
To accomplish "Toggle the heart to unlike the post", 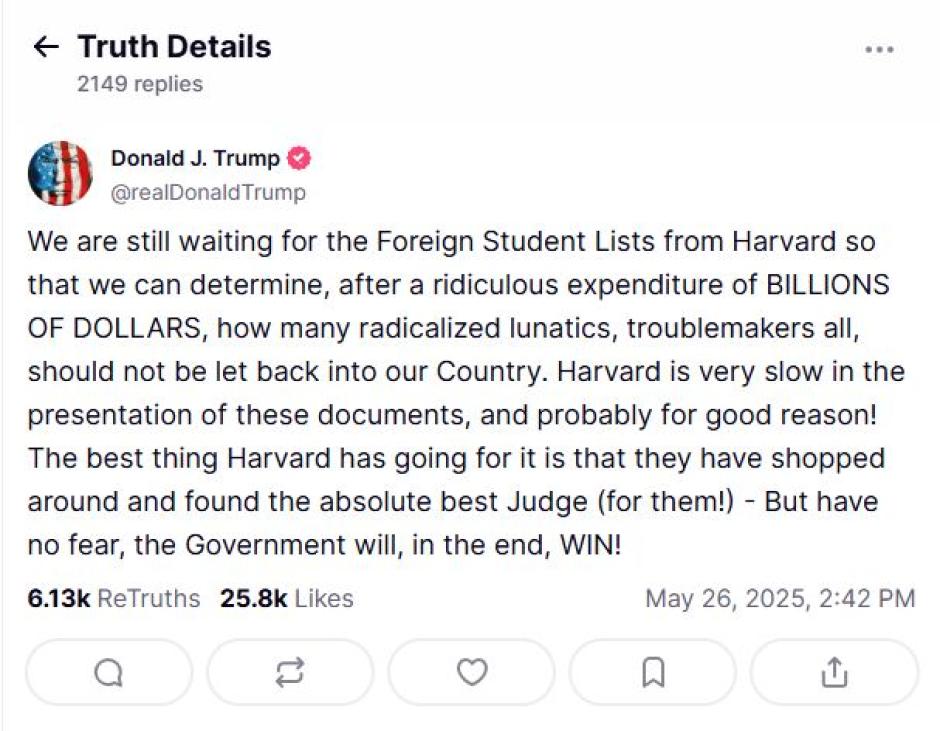I will point(470,672).
